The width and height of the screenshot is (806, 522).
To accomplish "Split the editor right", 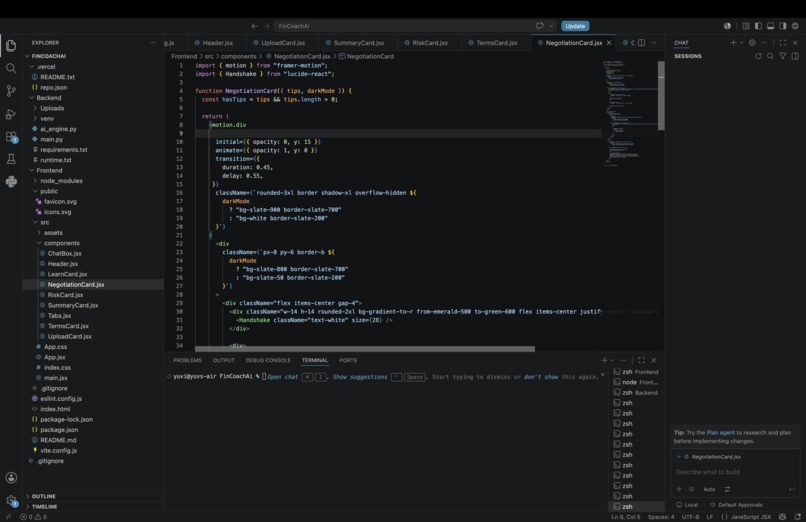I will pos(642,43).
